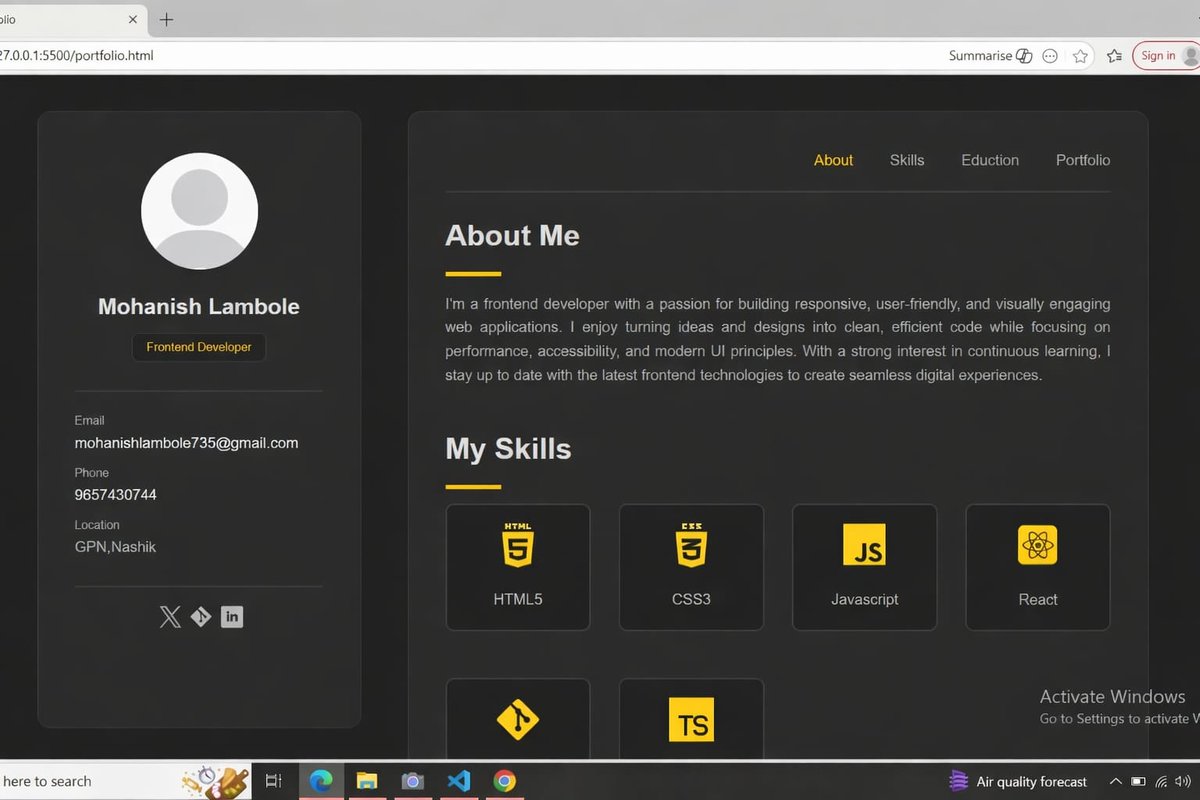The image size is (1200, 800).
Task: Click the battery icon in system tray
Action: point(1138,781)
